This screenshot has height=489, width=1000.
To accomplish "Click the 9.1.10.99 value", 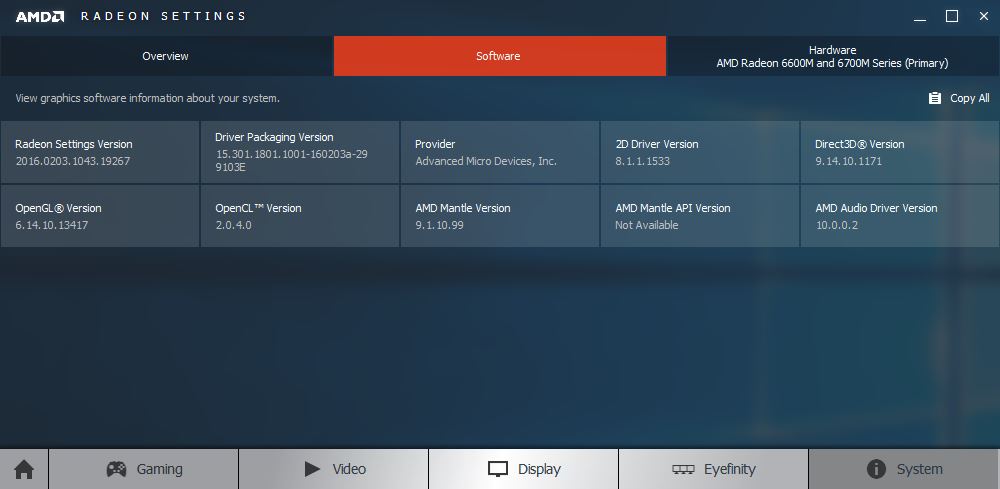I will [439, 225].
